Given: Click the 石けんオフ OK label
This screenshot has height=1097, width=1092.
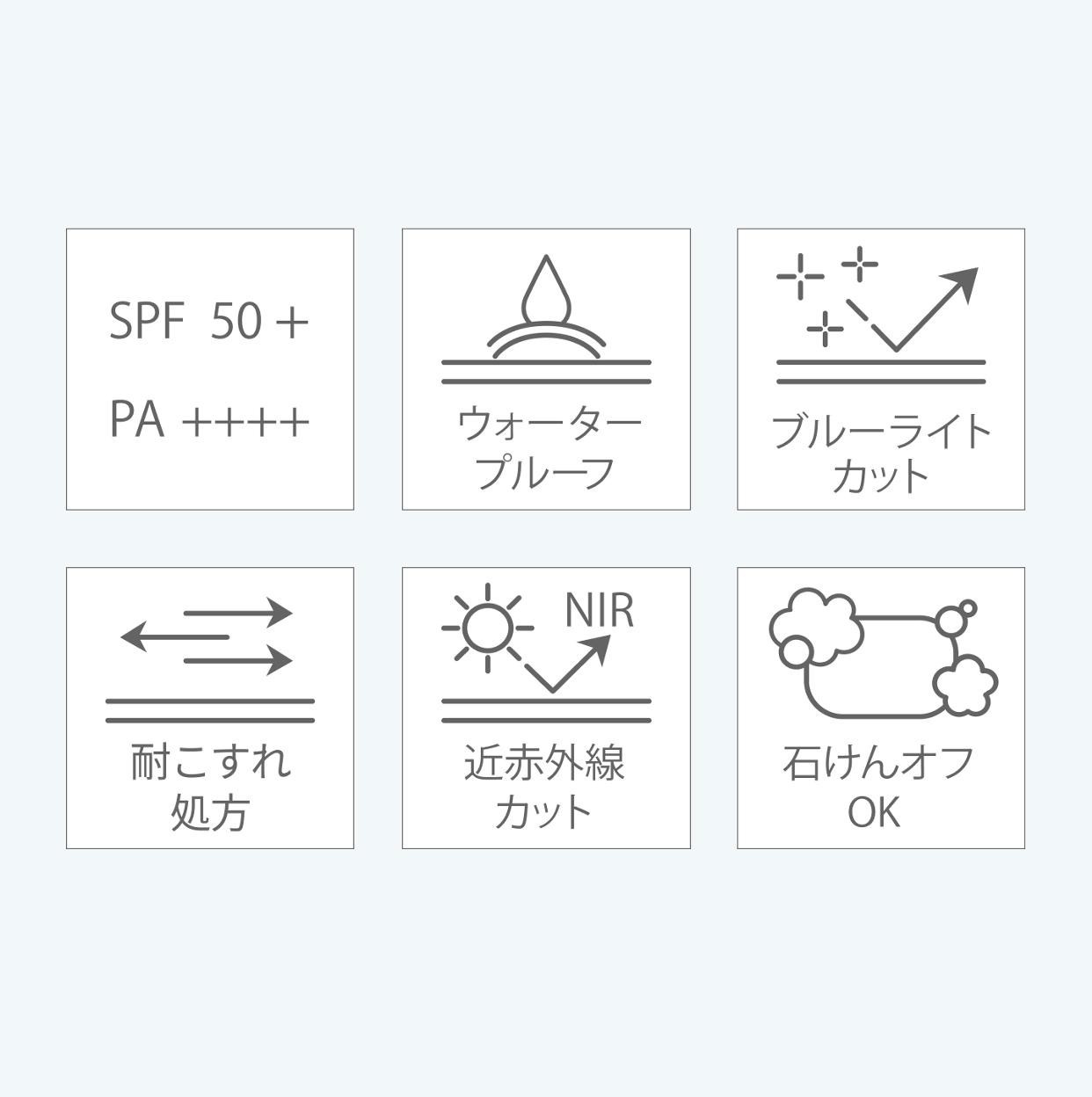Looking at the screenshot, I should click(x=877, y=787).
